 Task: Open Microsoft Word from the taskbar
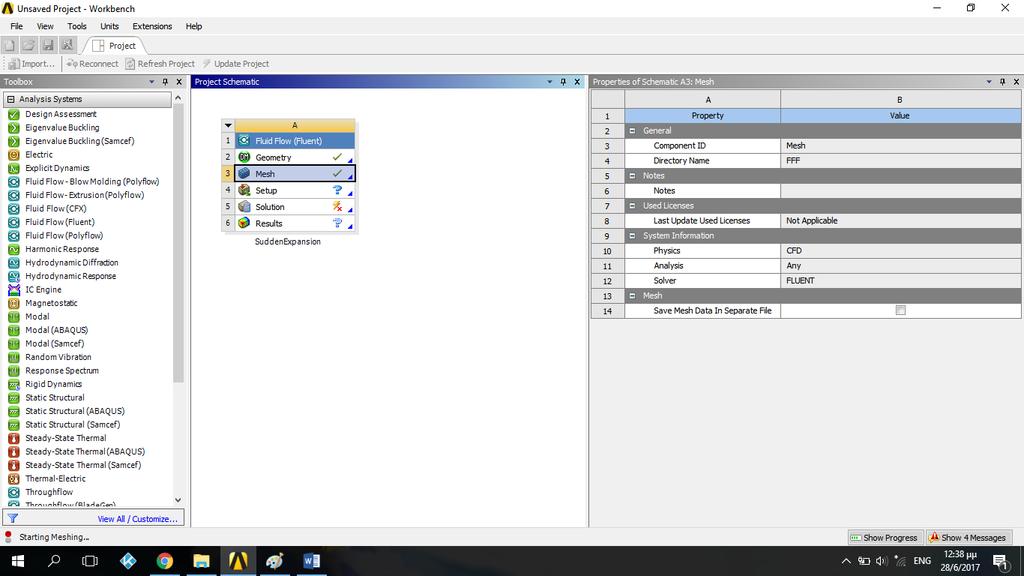[x=312, y=561]
